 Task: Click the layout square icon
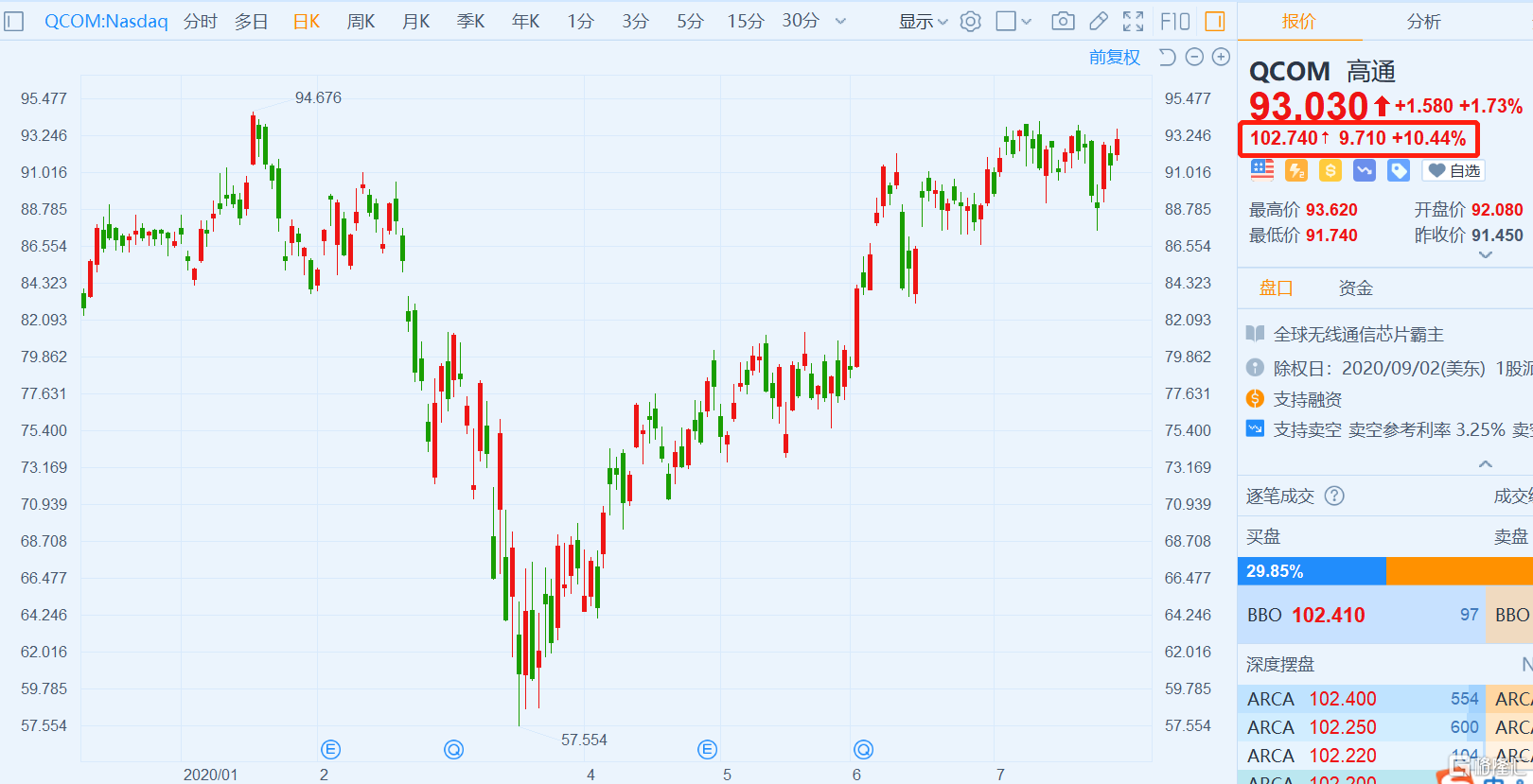[x=1006, y=21]
